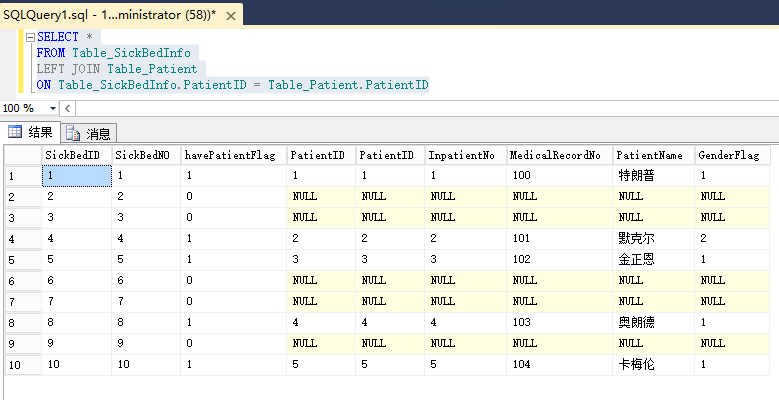Switch to the 消息 messages tab
779x400 pixels.
[x=89, y=134]
